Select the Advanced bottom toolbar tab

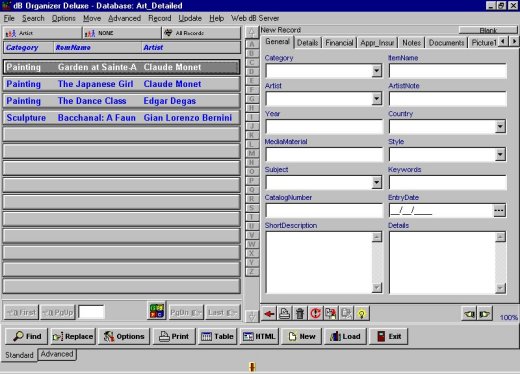pos(57,354)
